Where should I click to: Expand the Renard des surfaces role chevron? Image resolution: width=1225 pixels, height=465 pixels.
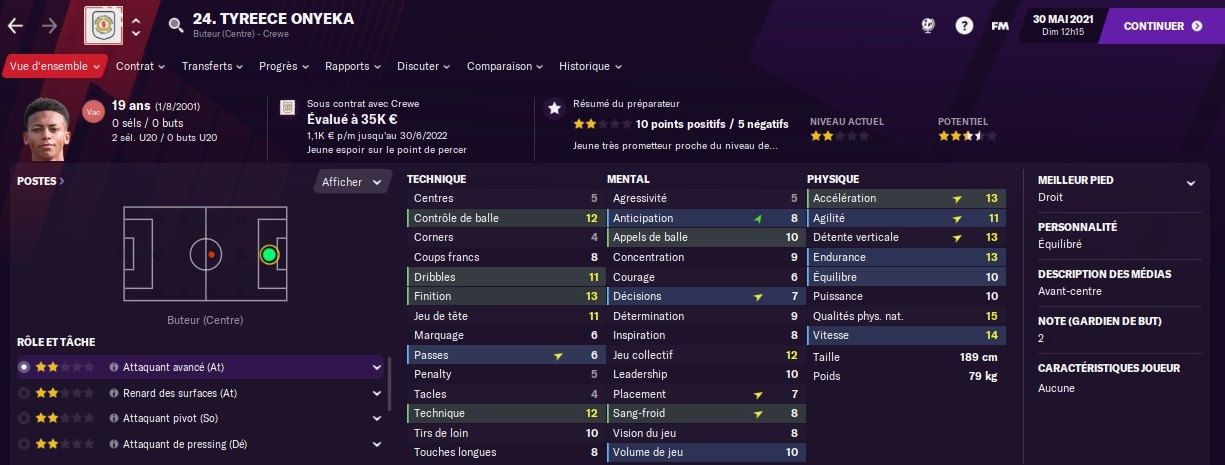click(377, 394)
